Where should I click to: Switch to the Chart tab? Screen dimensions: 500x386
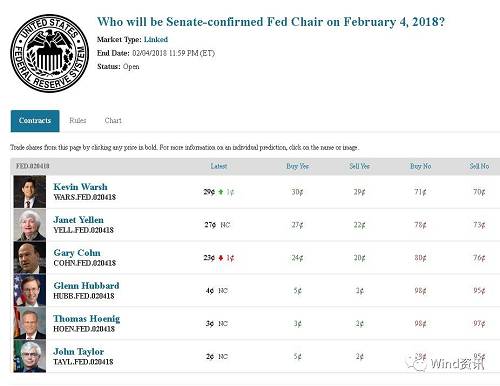(113, 120)
